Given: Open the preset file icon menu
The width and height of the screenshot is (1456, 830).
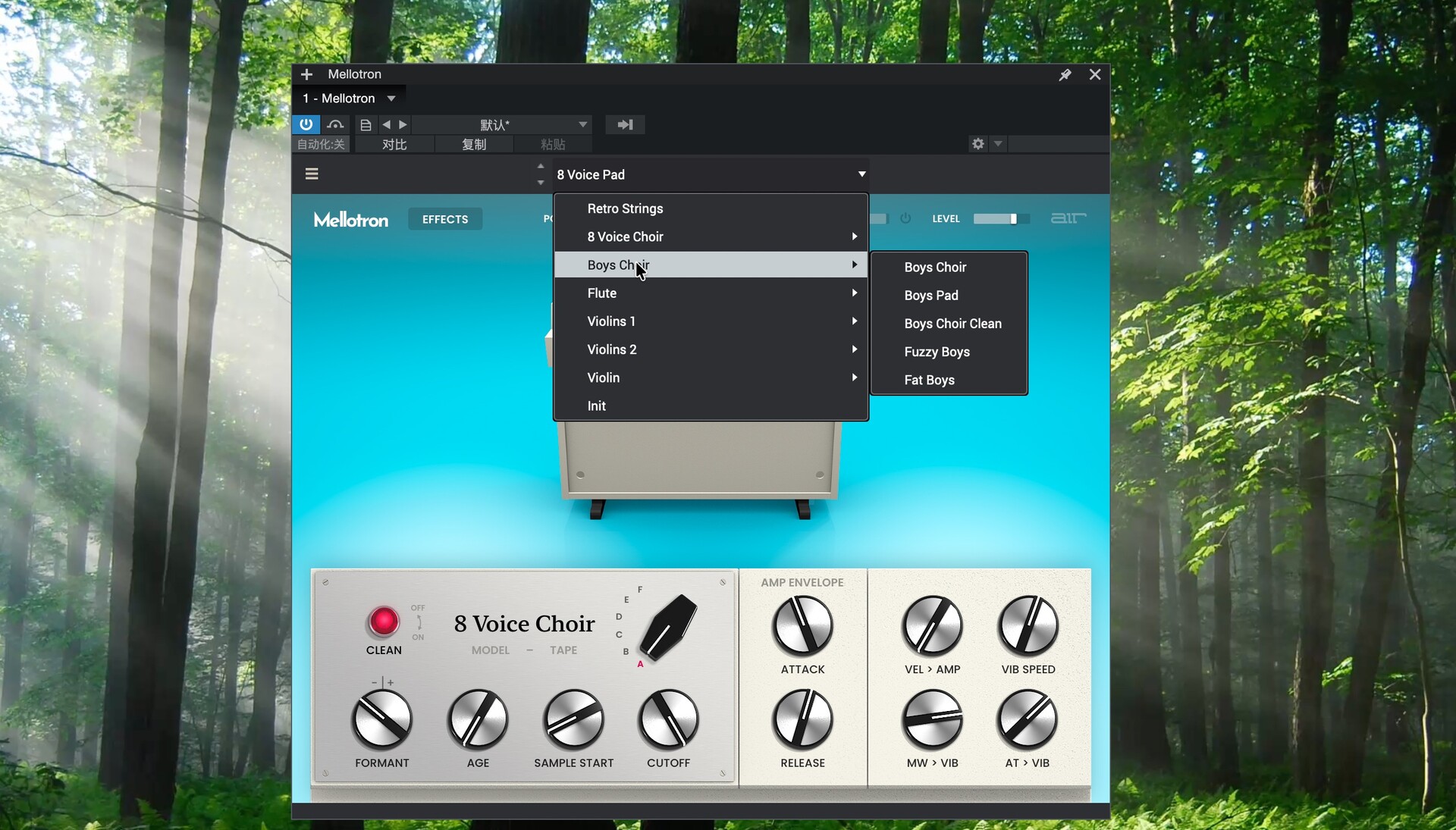Looking at the screenshot, I should click(366, 124).
